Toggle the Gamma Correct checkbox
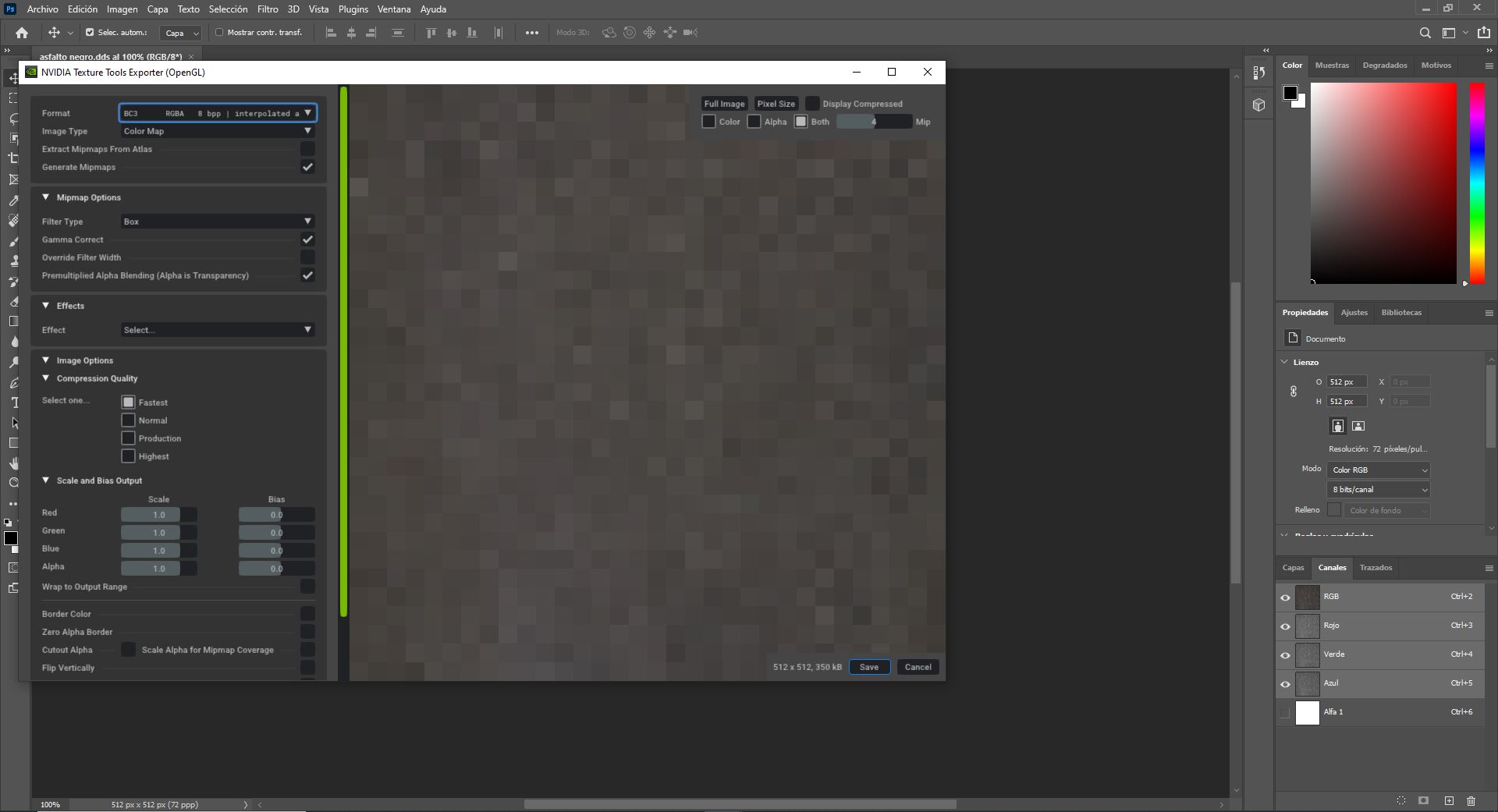 307,239
